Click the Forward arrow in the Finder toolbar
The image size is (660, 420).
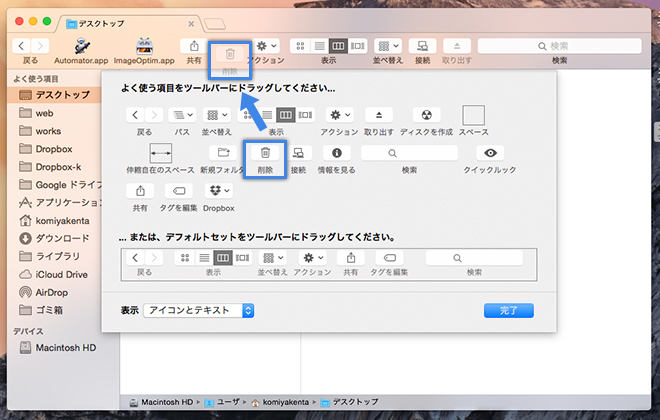[x=40, y=46]
